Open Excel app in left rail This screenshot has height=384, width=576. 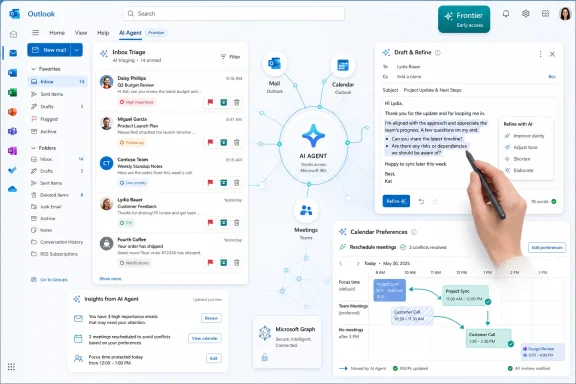click(x=12, y=92)
